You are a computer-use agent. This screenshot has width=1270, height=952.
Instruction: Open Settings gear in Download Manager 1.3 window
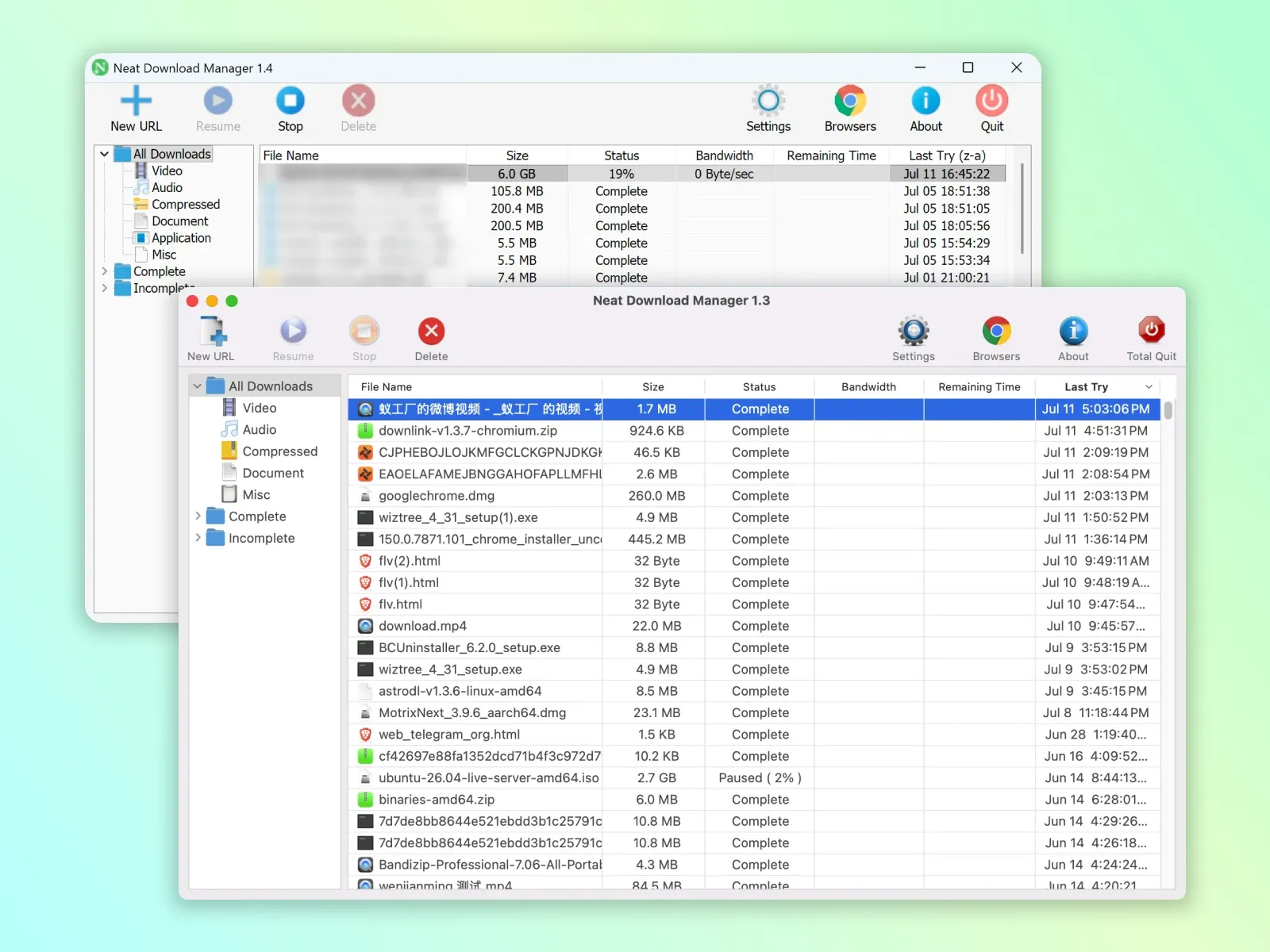tap(914, 331)
